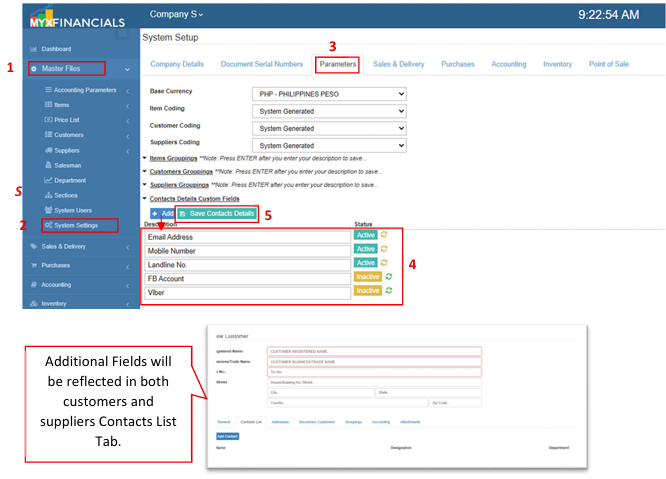Open the Base Currency dropdown
This screenshot has height=479, width=666.
(x=330, y=94)
